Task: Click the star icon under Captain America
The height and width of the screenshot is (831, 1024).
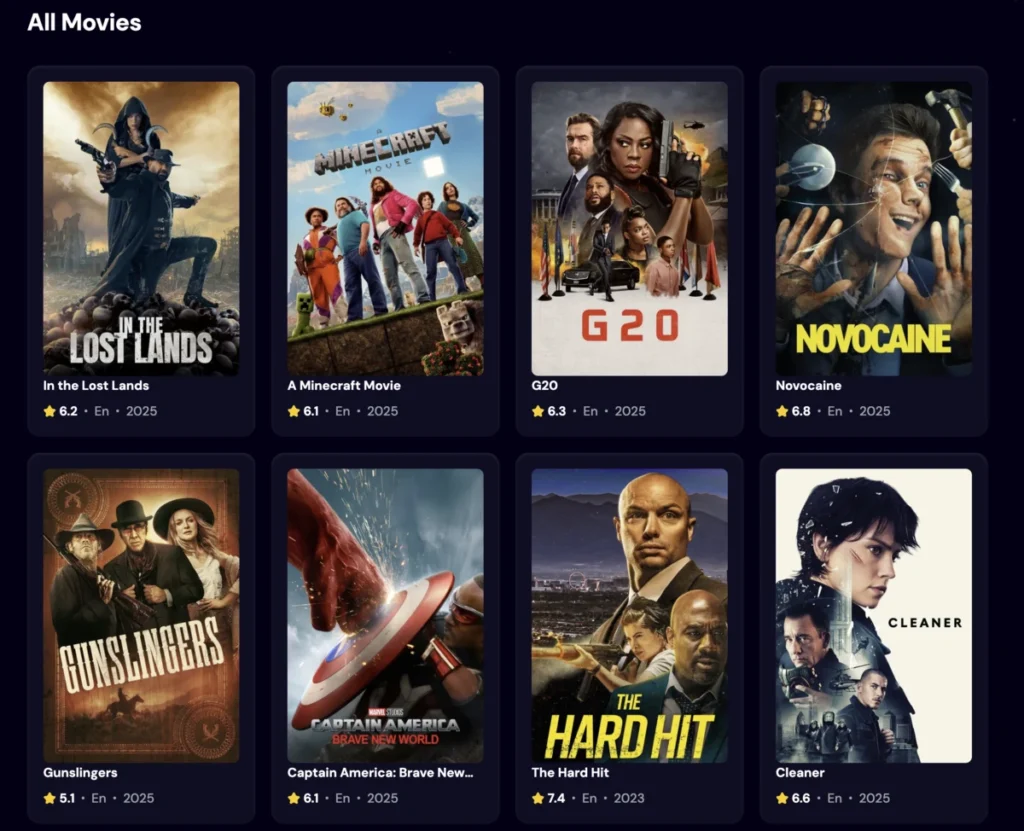Action: tap(293, 798)
